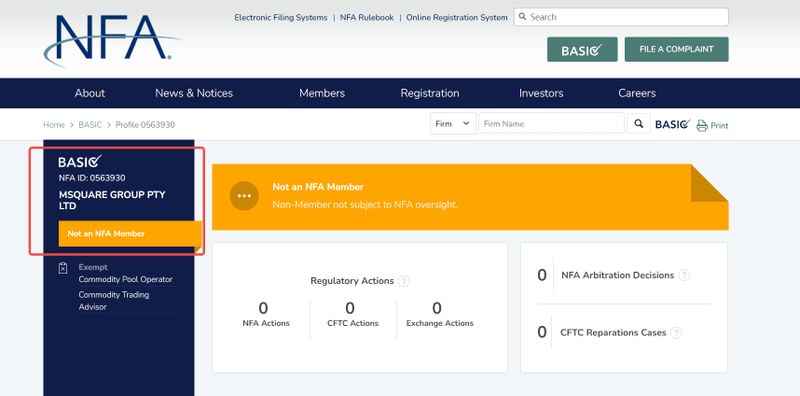This screenshot has height=396, width=800.
Task: Click the Print printer icon
Action: [x=702, y=125]
